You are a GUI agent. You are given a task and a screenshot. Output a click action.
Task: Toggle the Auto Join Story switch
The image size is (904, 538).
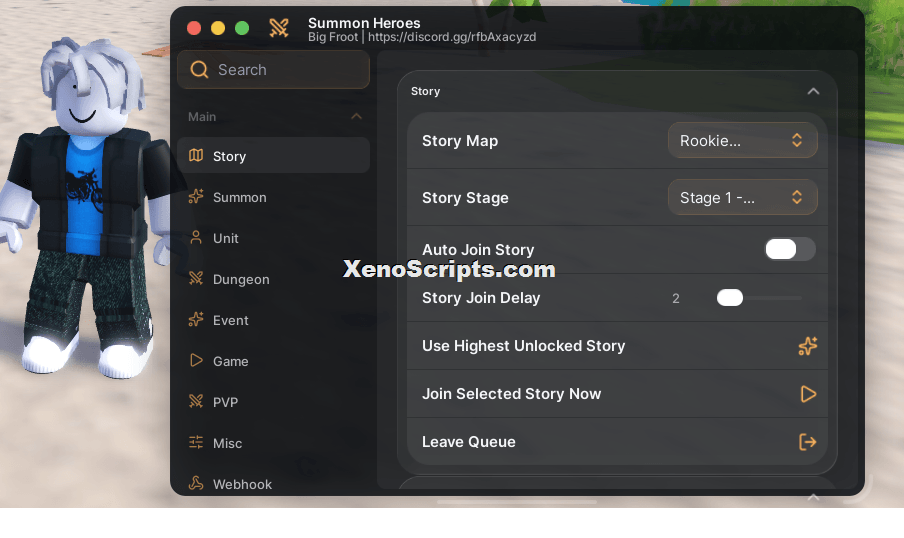[790, 249]
